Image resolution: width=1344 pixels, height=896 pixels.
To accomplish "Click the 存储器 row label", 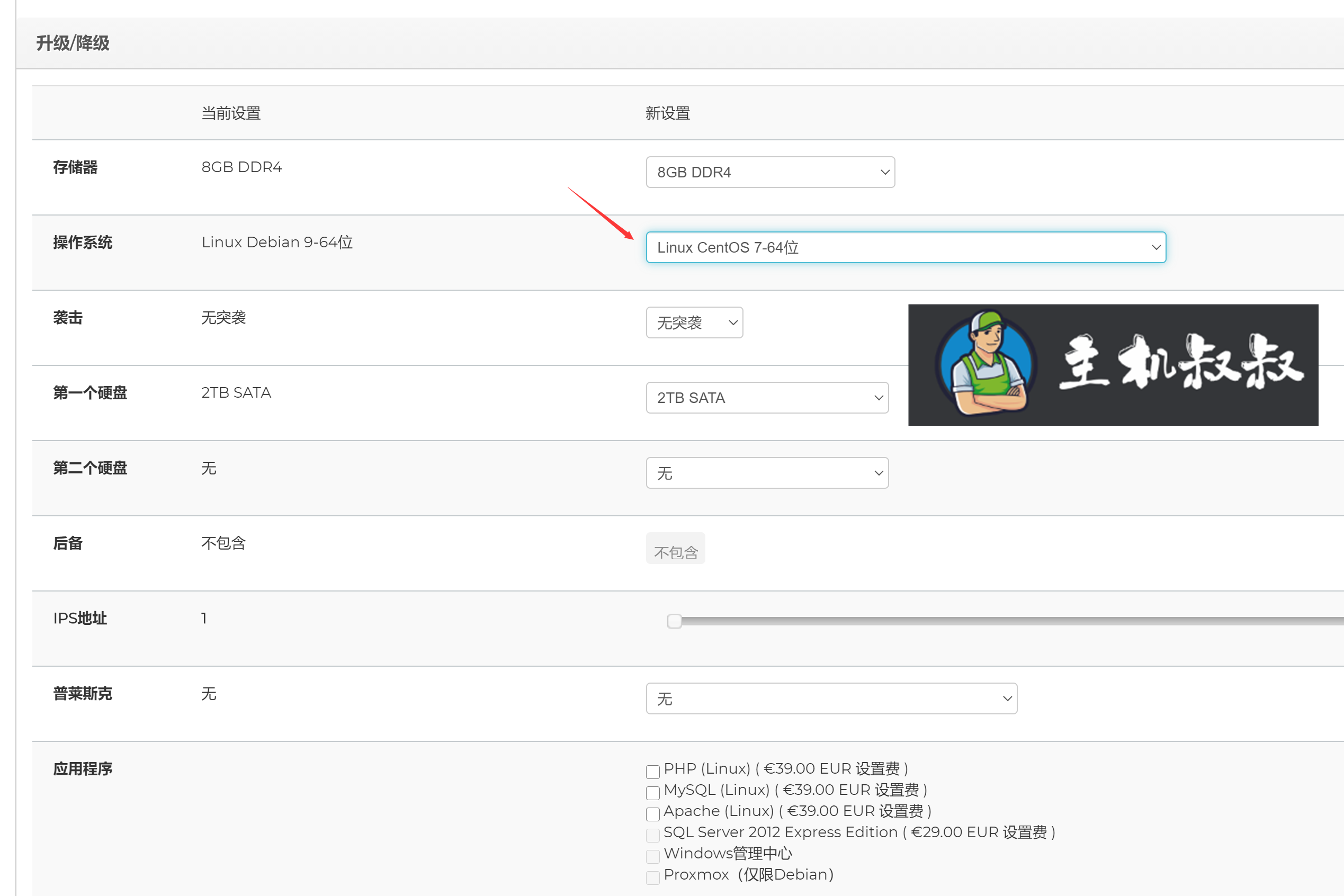I will coord(75,167).
